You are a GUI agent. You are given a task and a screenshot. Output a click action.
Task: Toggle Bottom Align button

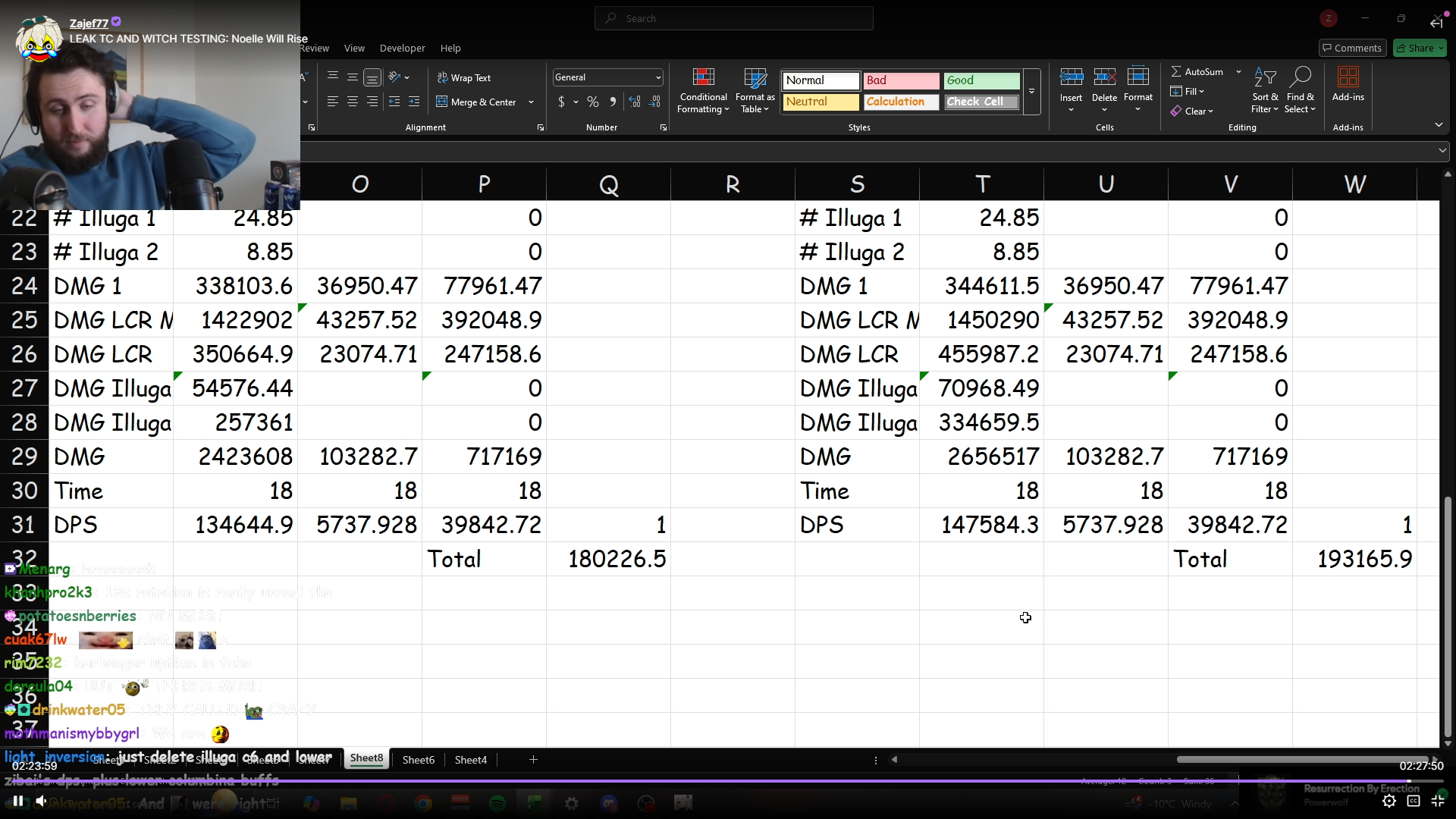tap(372, 77)
